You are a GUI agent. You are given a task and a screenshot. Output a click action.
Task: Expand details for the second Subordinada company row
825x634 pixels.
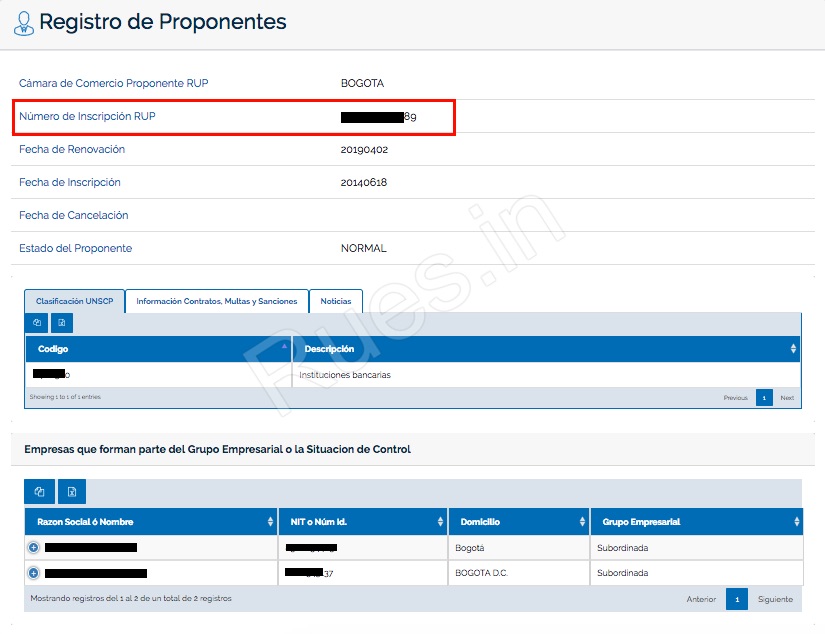(x=32, y=572)
